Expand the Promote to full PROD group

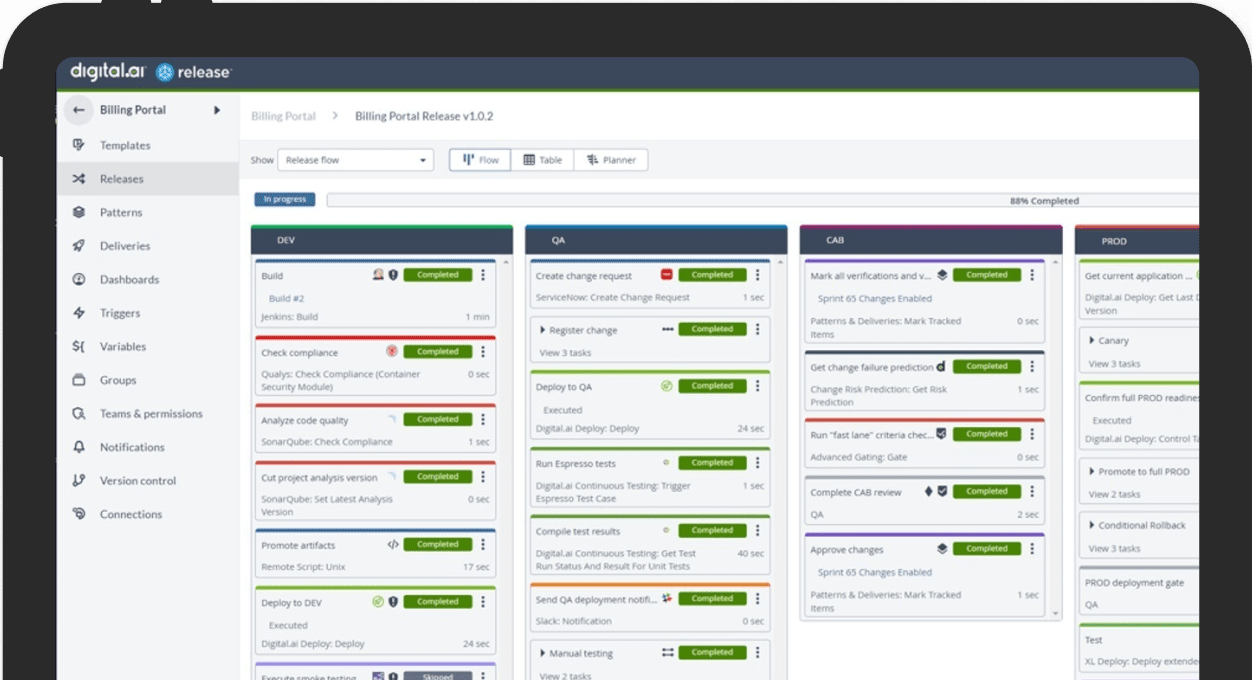[1092, 472]
